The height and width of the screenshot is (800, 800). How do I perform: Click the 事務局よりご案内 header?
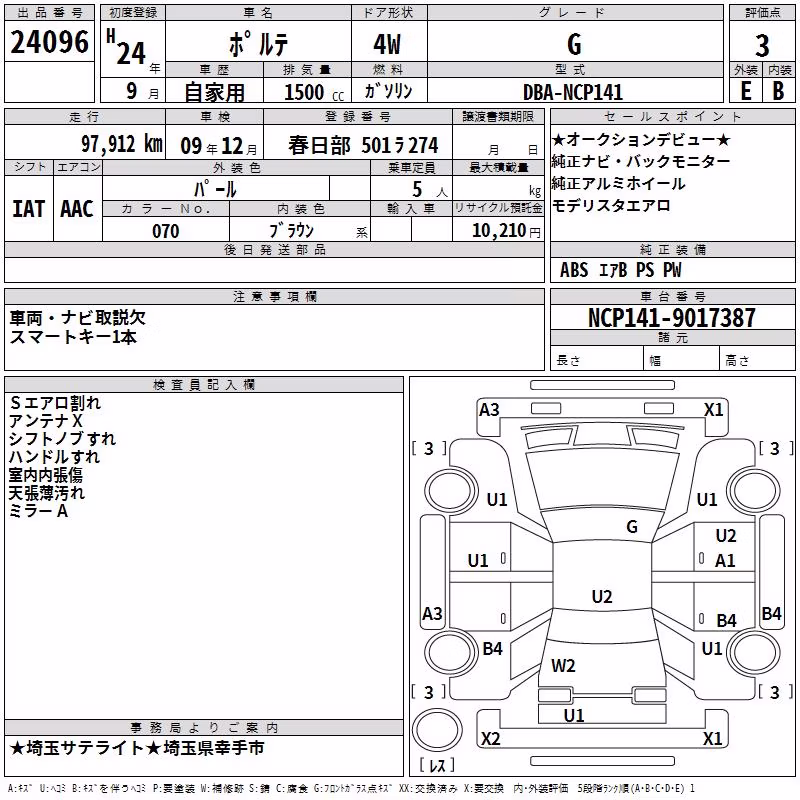pos(204,728)
